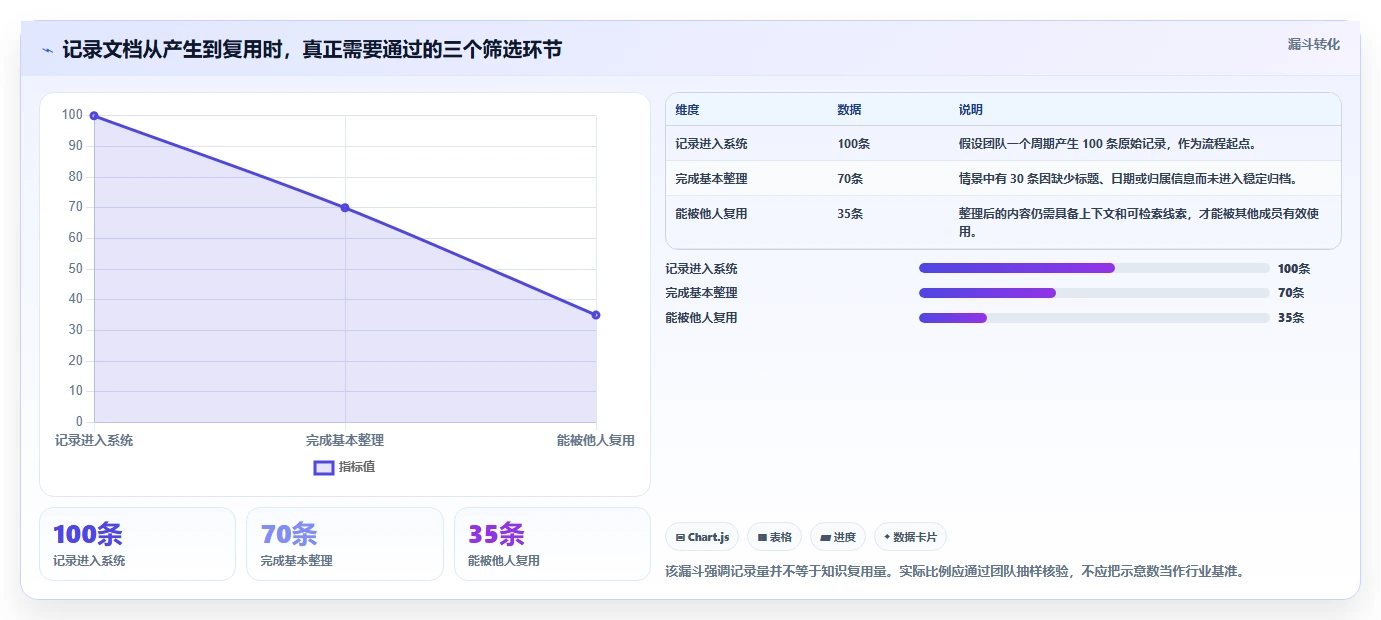Click the progress bar for 完成基本整理
The image size is (1381, 620).
(x=1094, y=293)
